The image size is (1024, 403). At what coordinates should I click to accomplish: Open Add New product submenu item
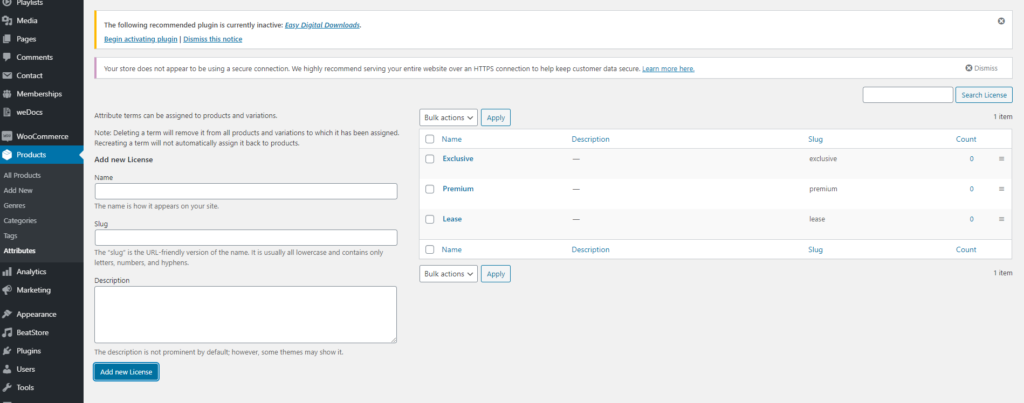coord(18,191)
